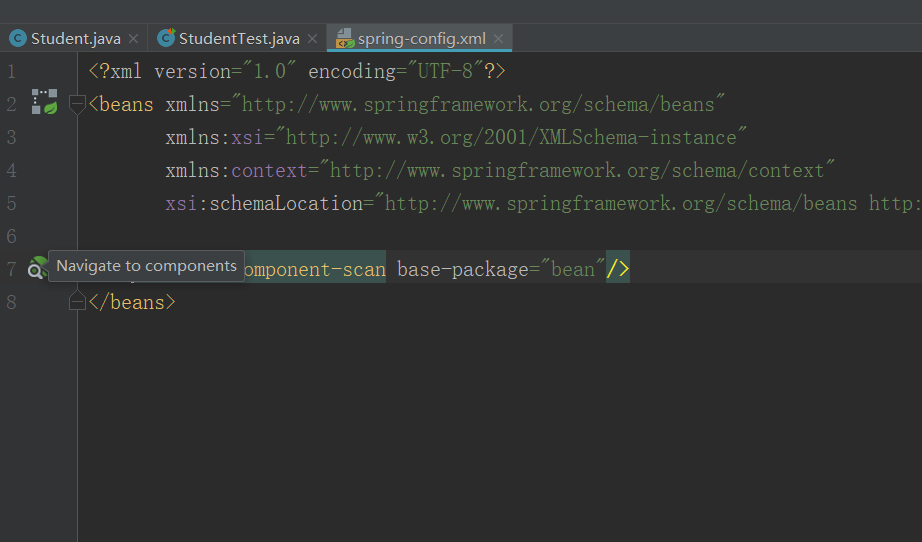Close the Student.java editor tab
Viewport: 922px width, 542px height.
(x=134, y=39)
